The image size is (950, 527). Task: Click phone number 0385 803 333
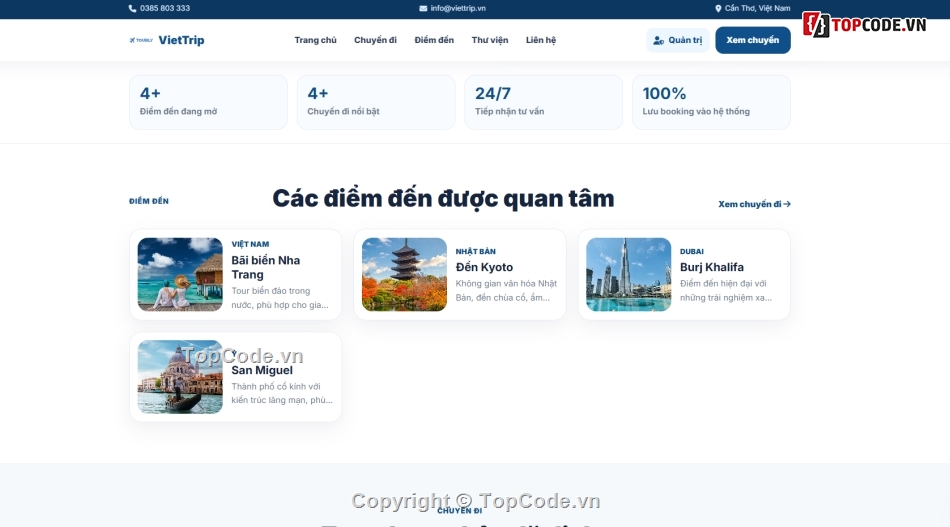(165, 8)
